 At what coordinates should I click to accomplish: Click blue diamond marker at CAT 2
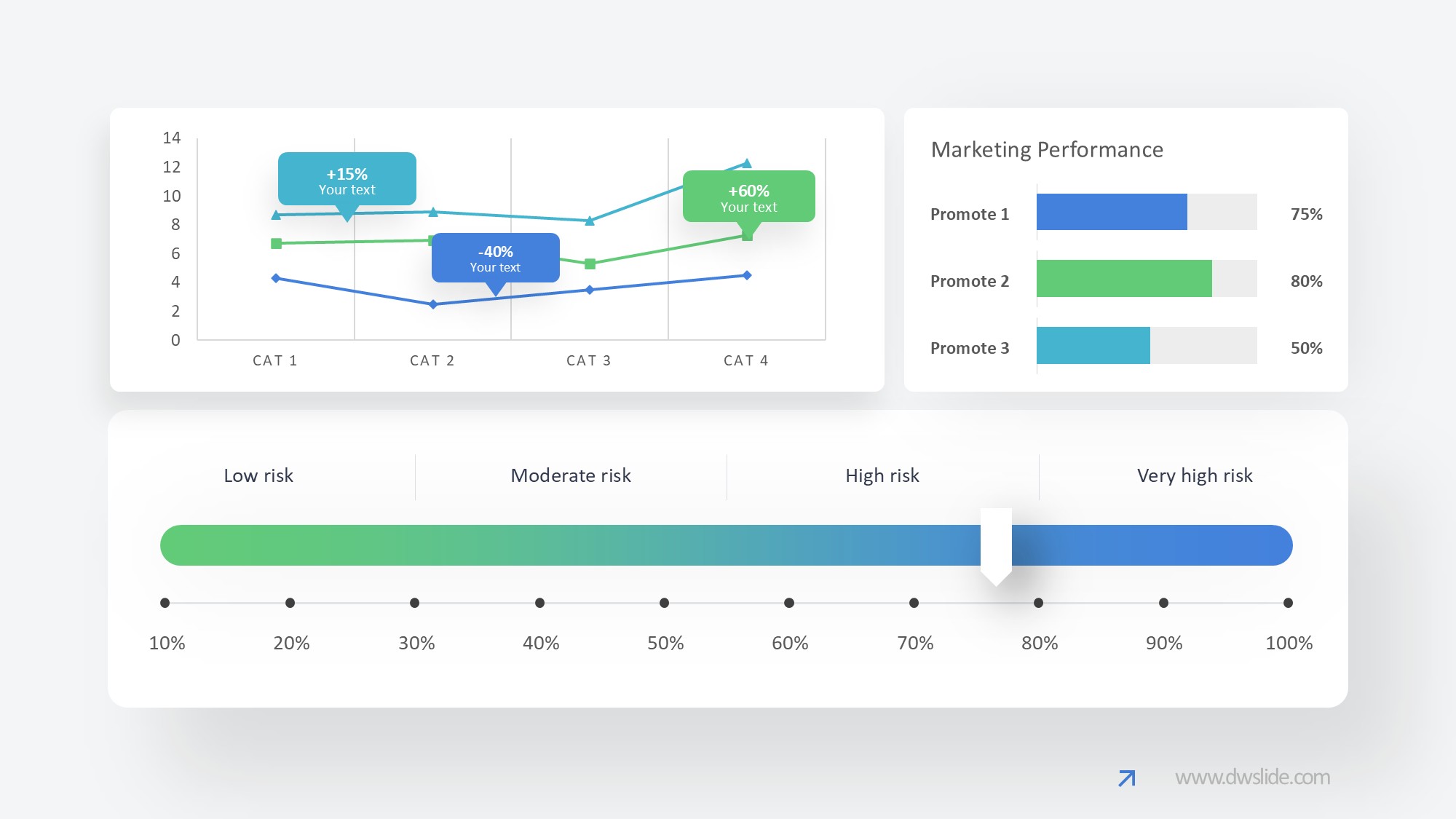[433, 304]
